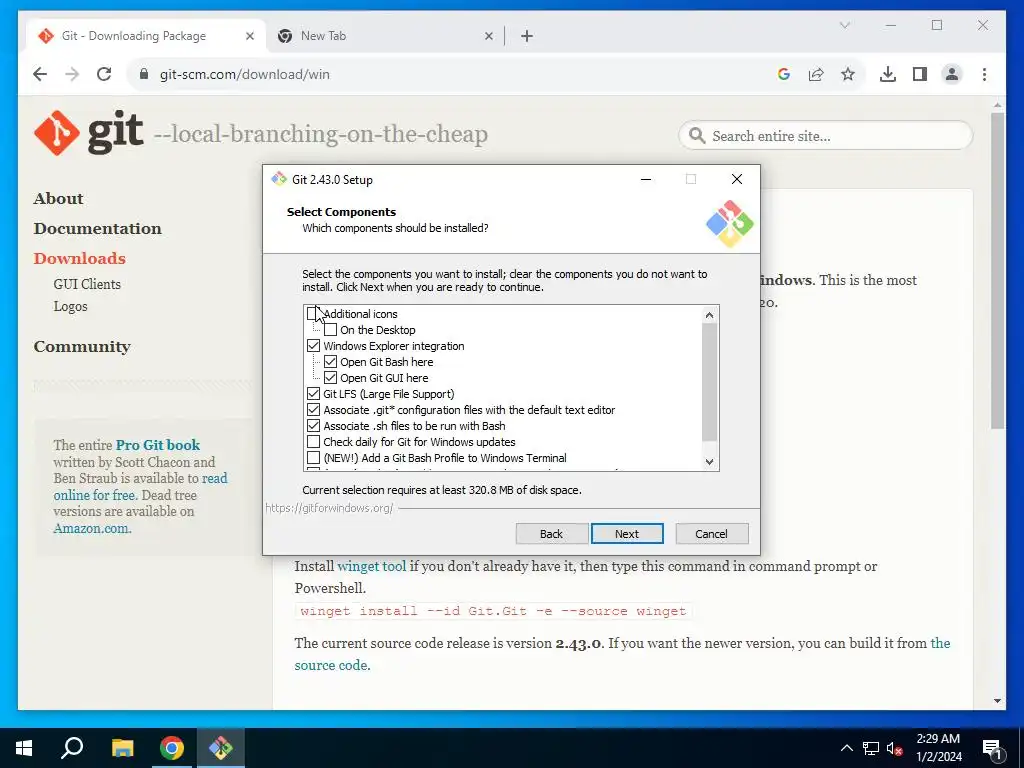The width and height of the screenshot is (1024, 768).
Task: Open the Windows Start menu
Action: 24,748
